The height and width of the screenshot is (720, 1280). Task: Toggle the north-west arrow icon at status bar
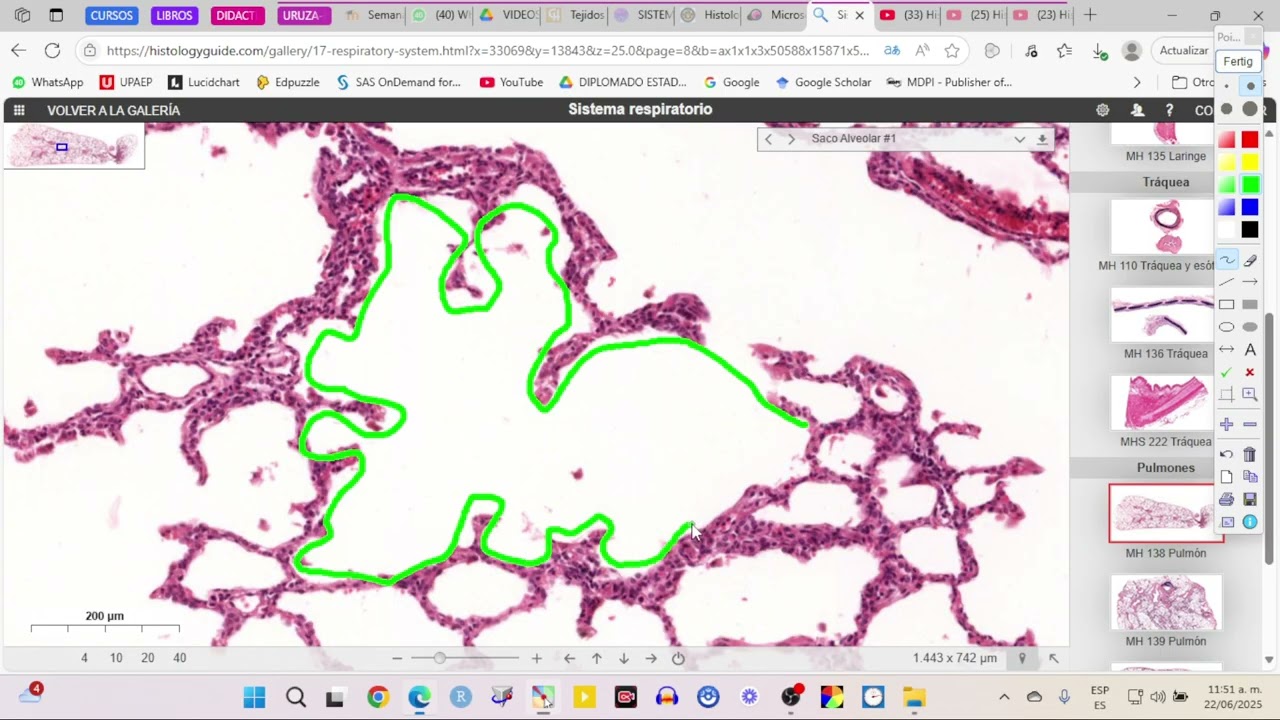coord(1053,658)
